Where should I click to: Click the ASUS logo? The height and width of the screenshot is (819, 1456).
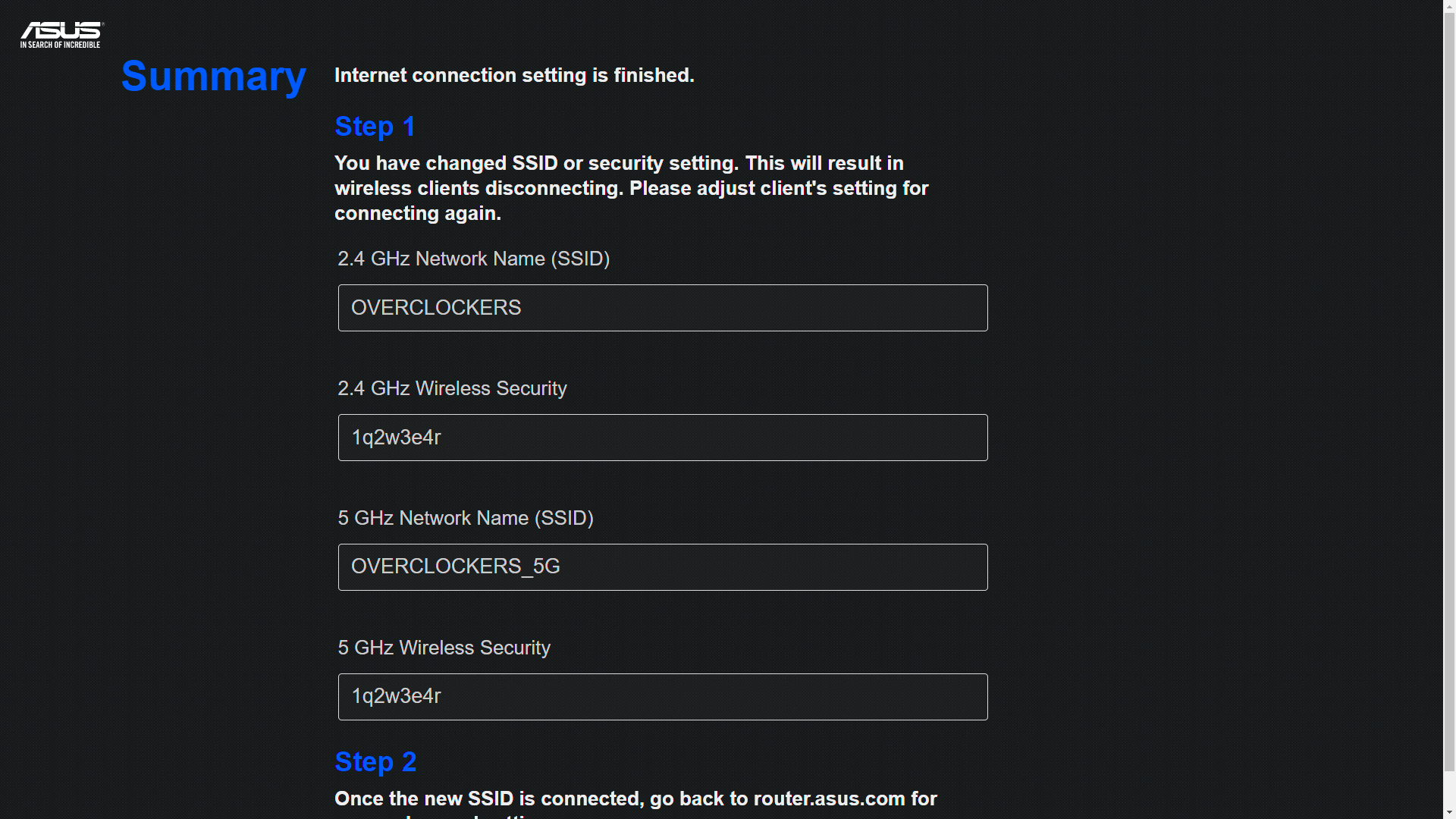point(61,30)
